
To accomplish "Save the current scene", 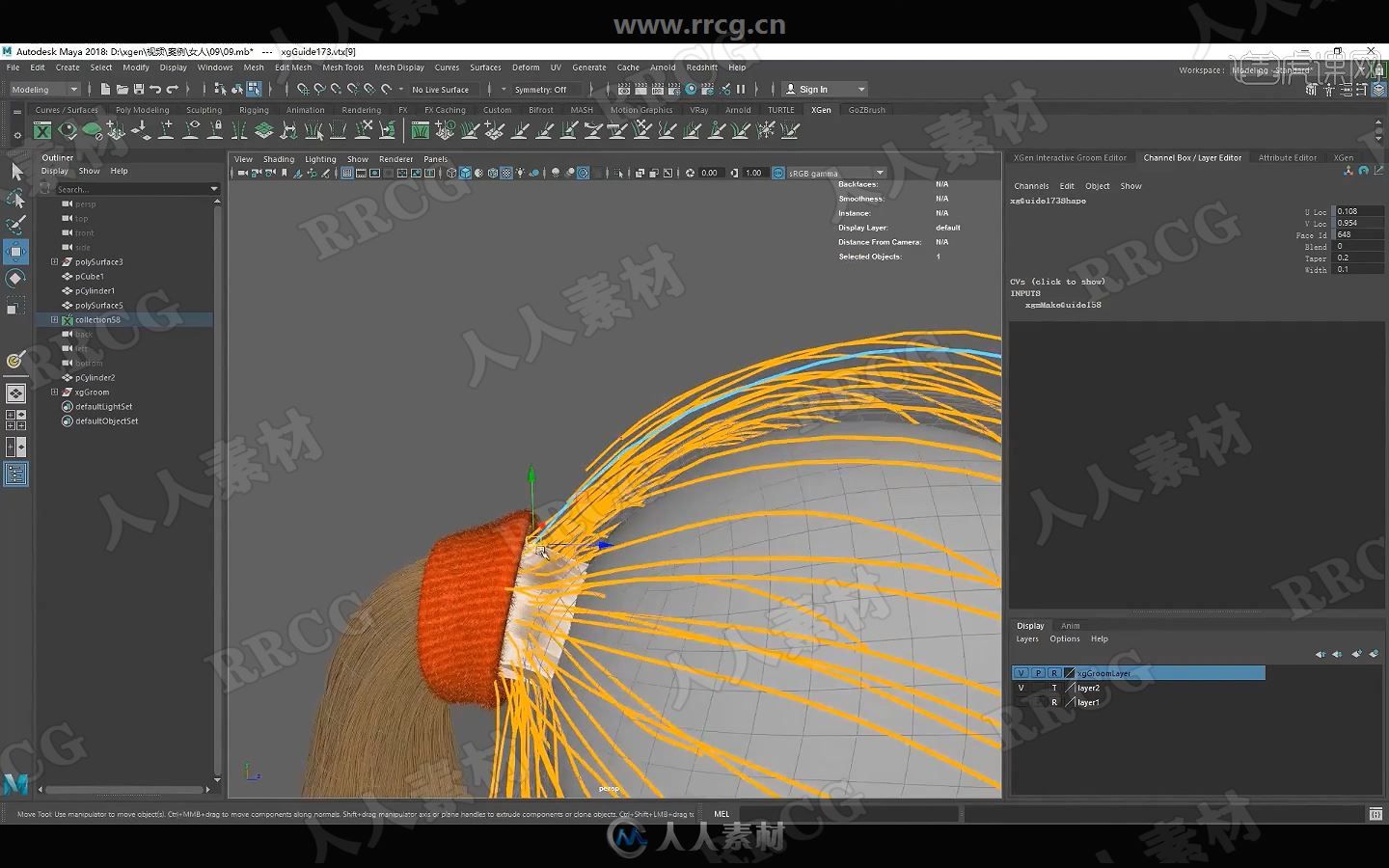I will click(x=138, y=89).
